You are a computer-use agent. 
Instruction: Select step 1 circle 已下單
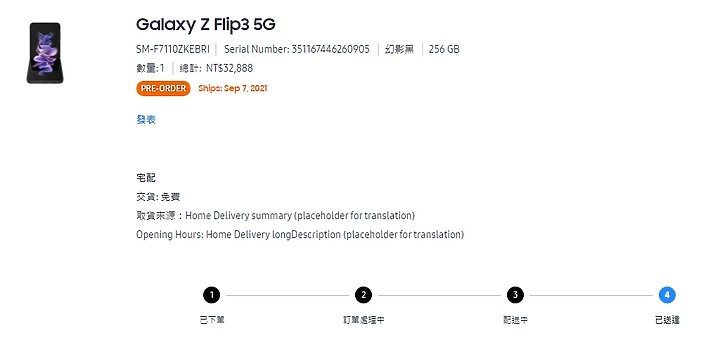(212, 295)
